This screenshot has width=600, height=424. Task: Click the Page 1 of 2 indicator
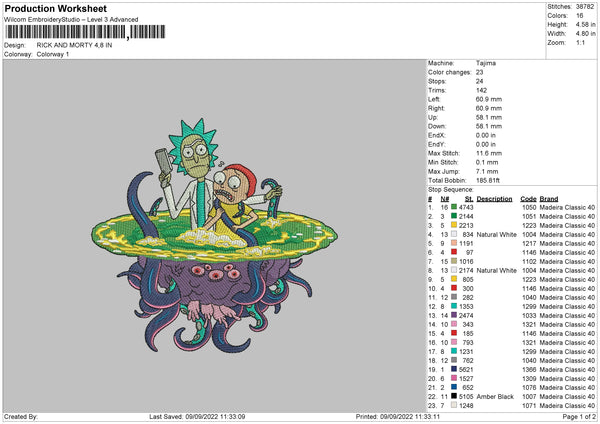[579, 416]
